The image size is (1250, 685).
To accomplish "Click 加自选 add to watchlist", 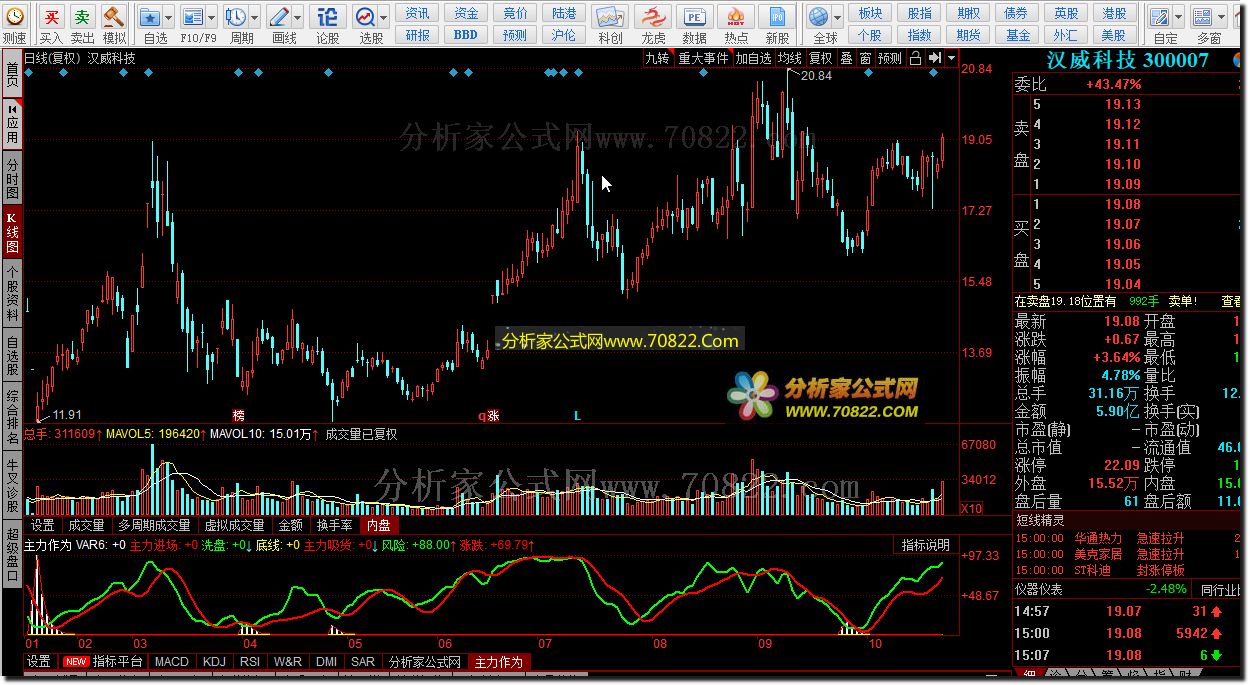I will tap(754, 58).
